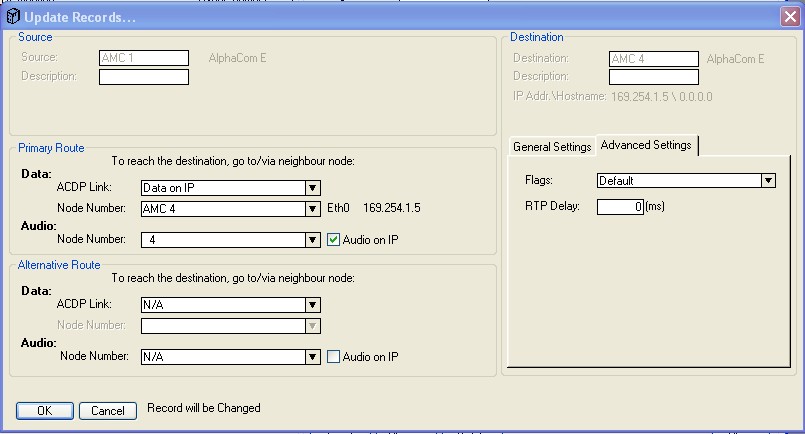Open Primary Data Node Number AMC 4 dropdown

point(313,209)
